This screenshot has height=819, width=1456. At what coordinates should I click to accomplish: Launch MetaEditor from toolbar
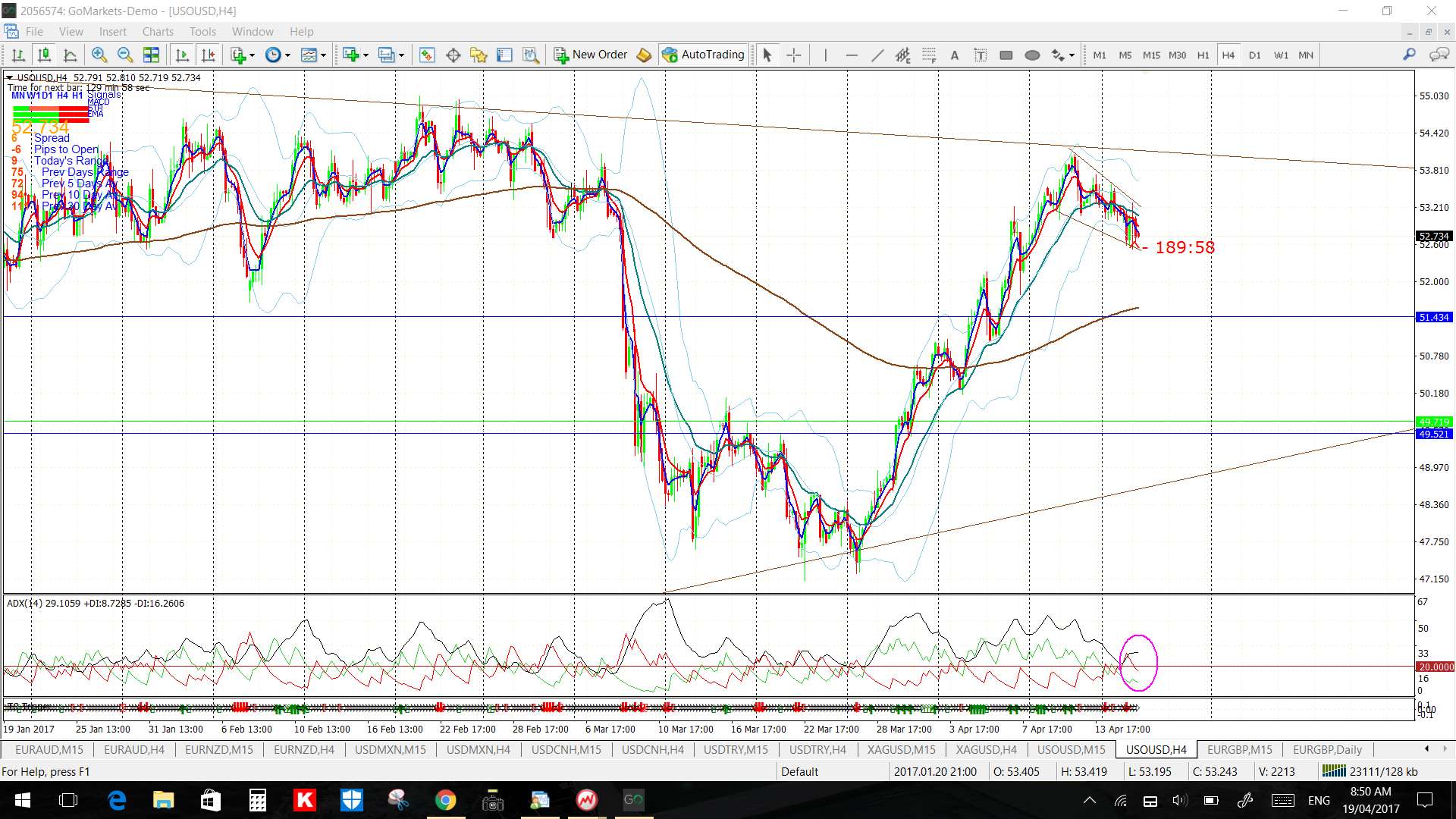coord(644,55)
